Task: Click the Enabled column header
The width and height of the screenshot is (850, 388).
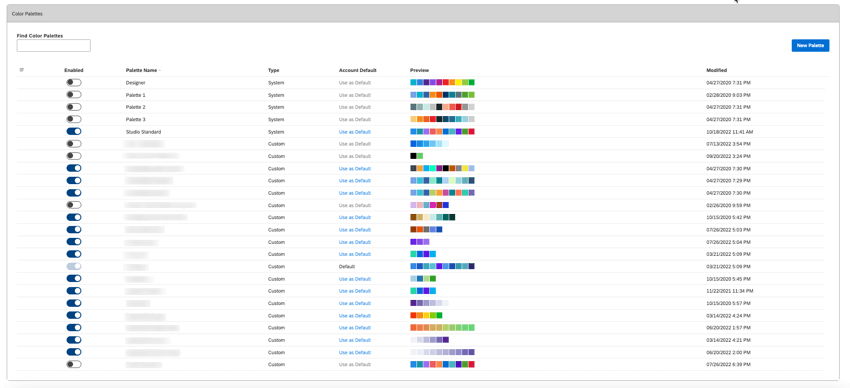Action: [x=74, y=70]
